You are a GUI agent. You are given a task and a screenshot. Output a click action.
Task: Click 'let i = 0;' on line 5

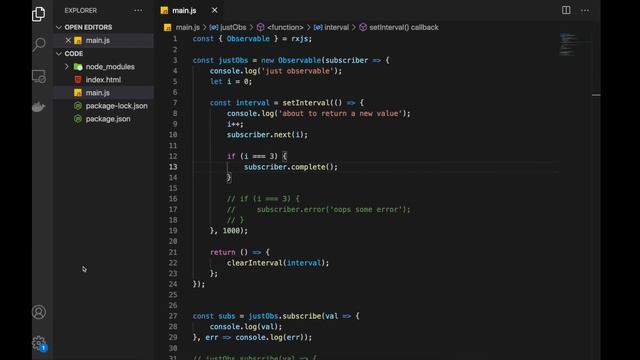pyautogui.click(x=231, y=82)
